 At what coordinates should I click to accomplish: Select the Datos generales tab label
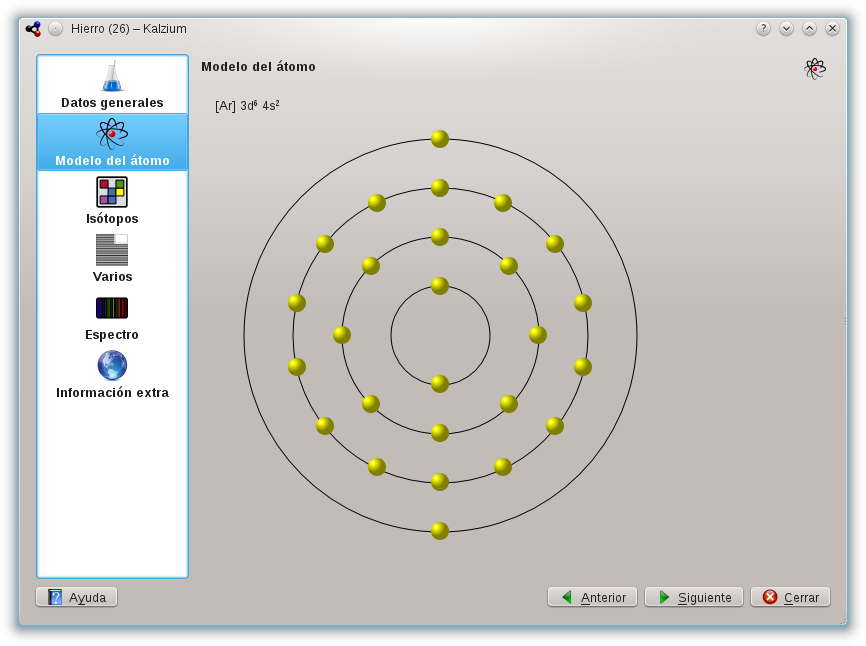(112, 103)
